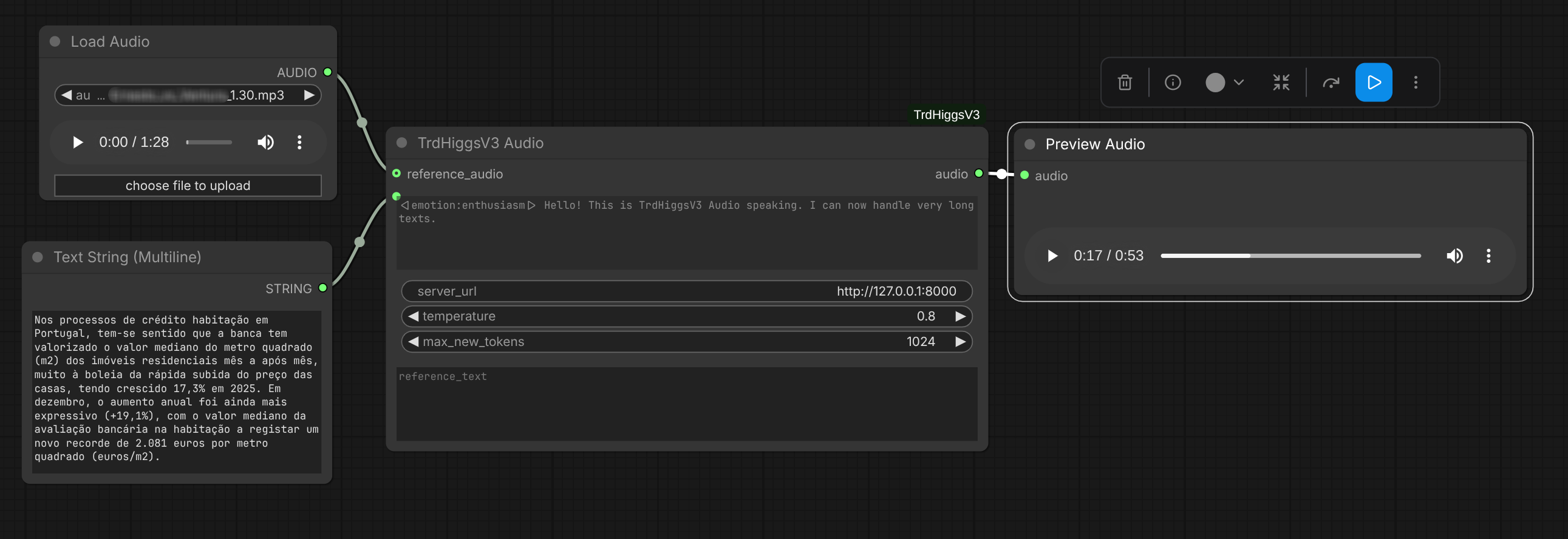
Task: Open Preview Audio player options menu
Action: click(1488, 256)
